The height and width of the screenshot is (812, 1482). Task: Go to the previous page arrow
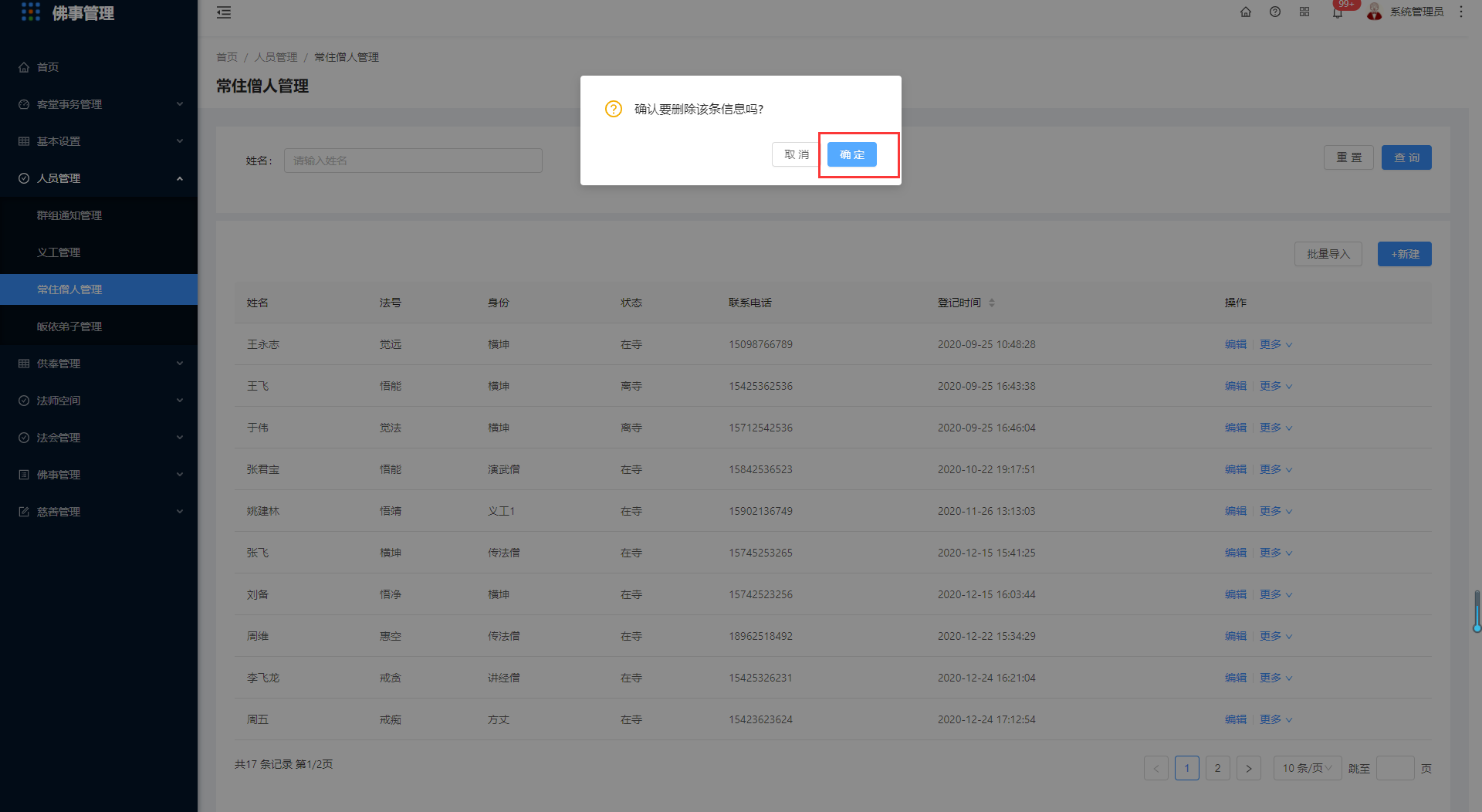[x=1156, y=768]
